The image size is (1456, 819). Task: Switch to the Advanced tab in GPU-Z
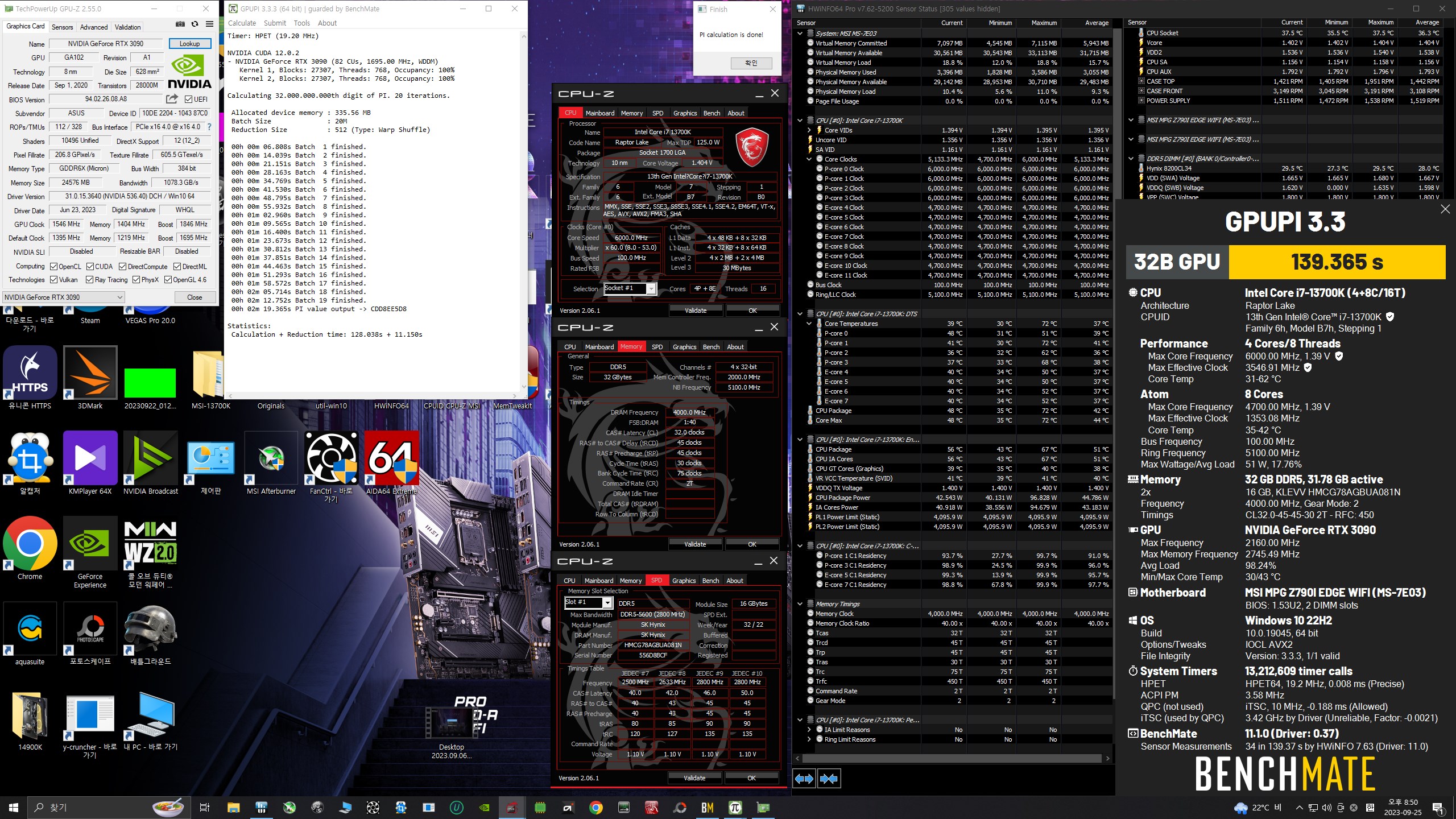(94, 27)
